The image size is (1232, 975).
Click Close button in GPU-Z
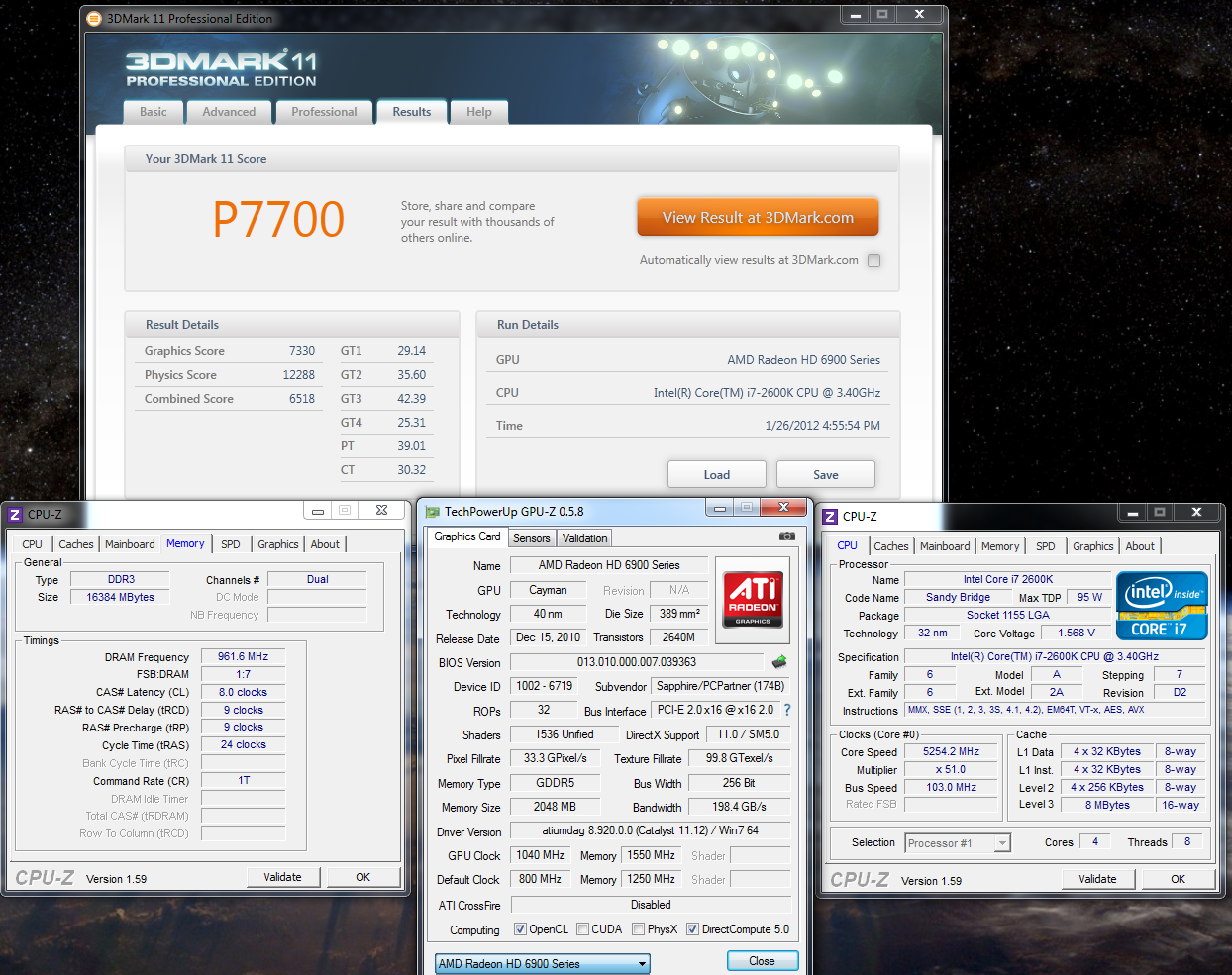tap(763, 961)
